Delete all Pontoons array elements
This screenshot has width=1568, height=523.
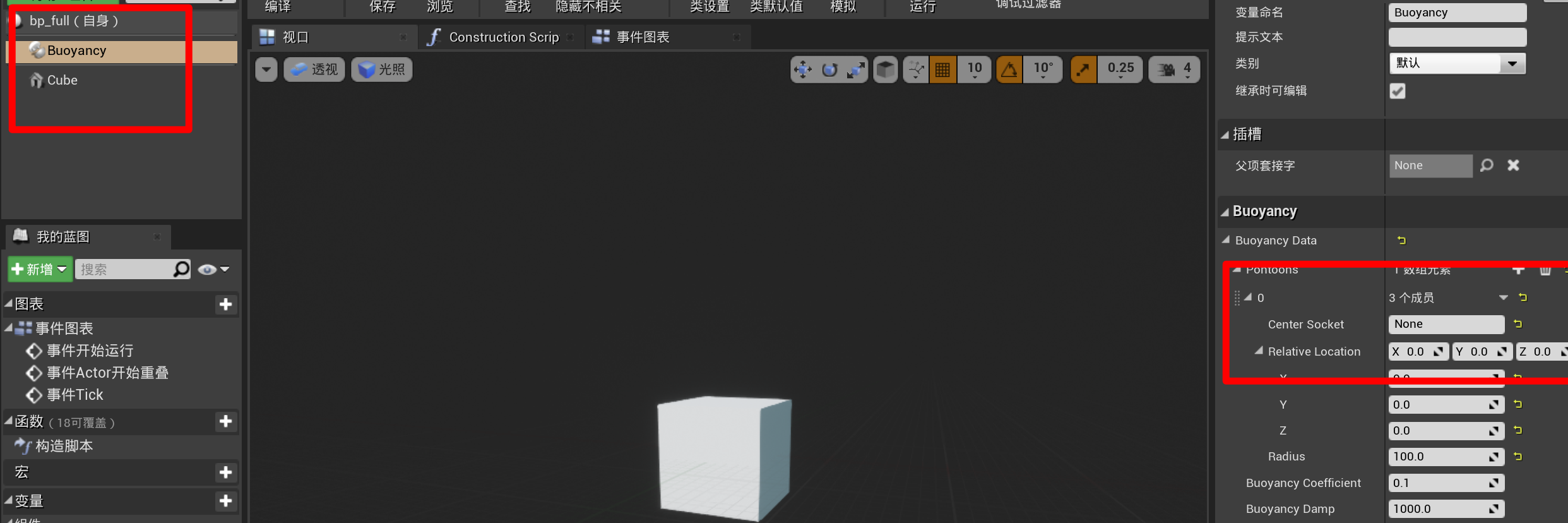pos(1545,270)
